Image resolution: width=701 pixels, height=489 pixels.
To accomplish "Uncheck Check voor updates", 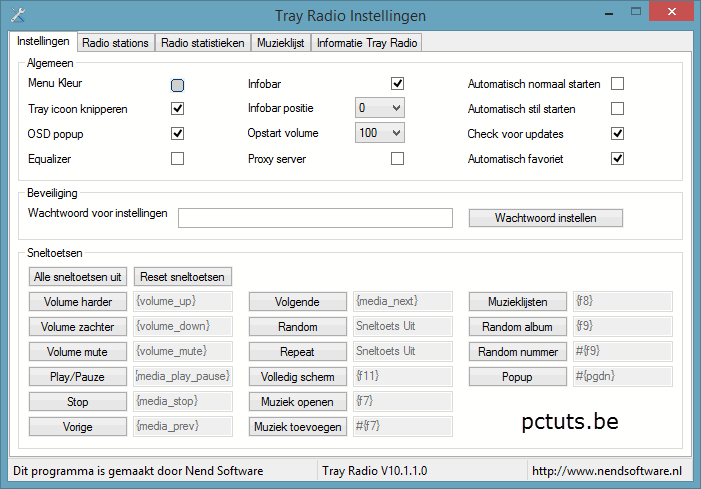I will 618,133.
